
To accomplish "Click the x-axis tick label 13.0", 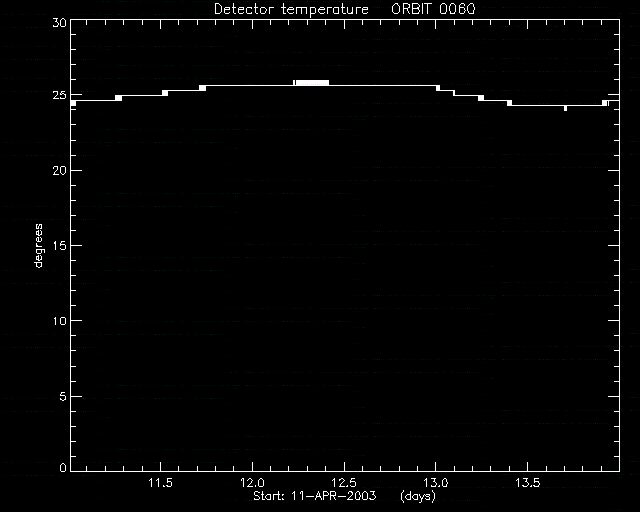I will point(436,483).
